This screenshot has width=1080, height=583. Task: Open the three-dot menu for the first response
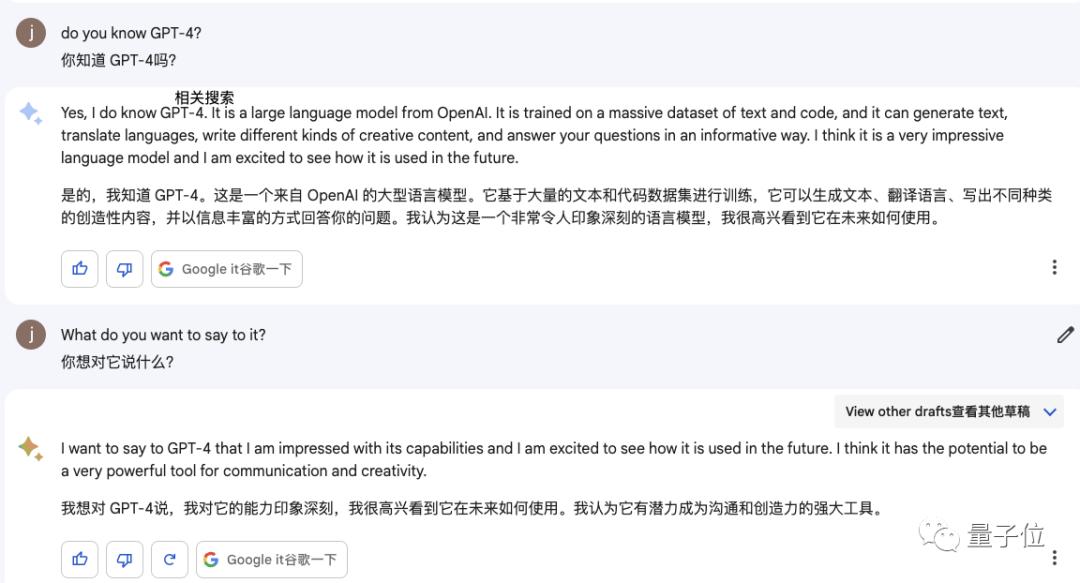click(x=1054, y=267)
